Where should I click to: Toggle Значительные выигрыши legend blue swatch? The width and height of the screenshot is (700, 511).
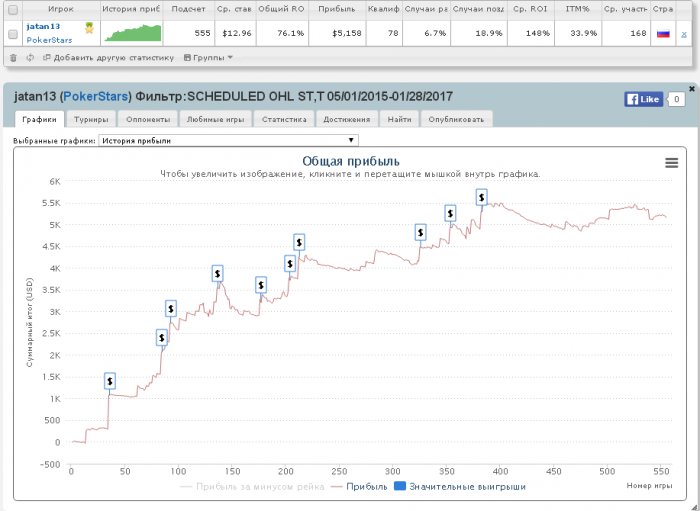pos(400,486)
